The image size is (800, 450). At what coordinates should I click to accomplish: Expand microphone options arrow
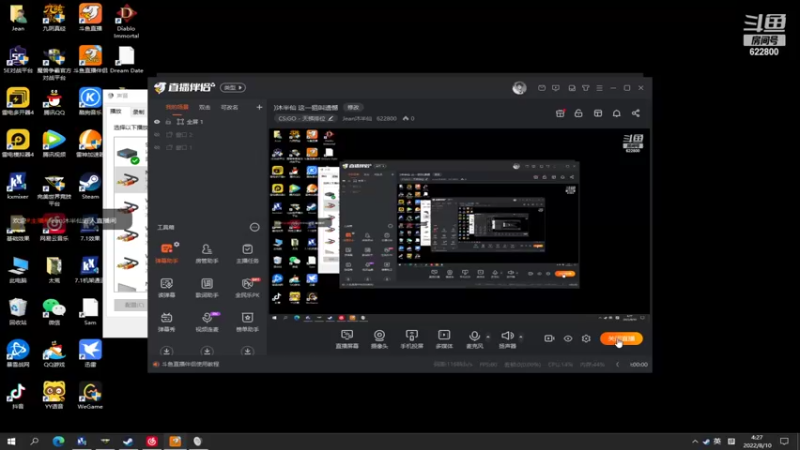click(x=488, y=337)
